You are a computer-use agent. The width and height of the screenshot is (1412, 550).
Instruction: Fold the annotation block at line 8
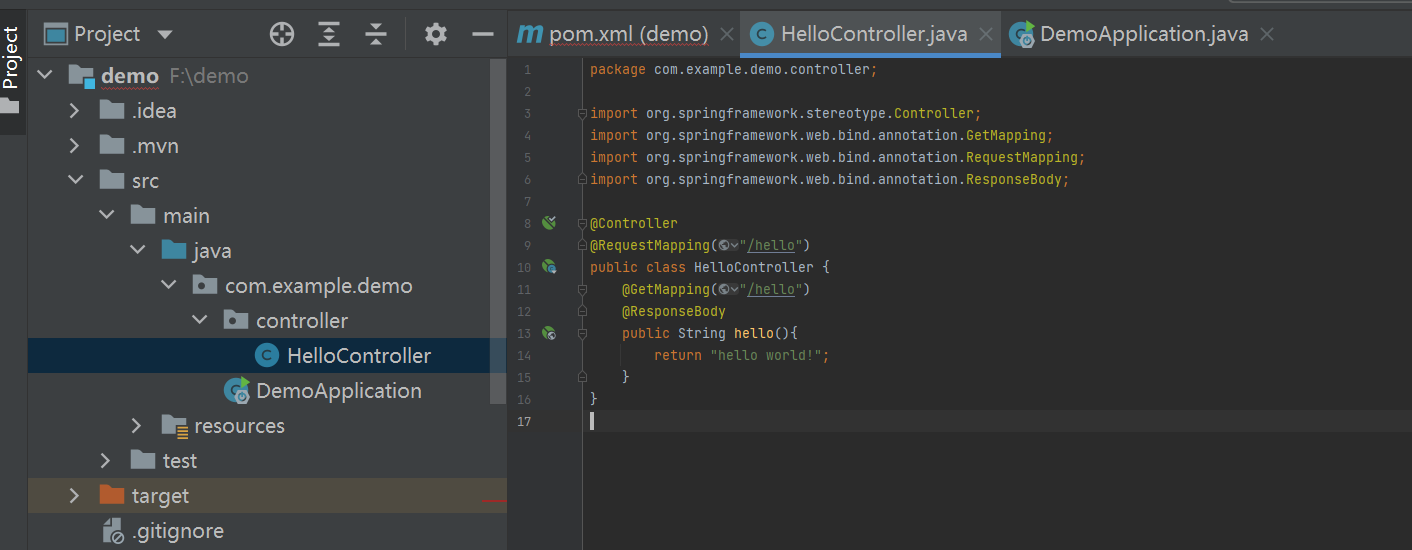tap(582, 224)
